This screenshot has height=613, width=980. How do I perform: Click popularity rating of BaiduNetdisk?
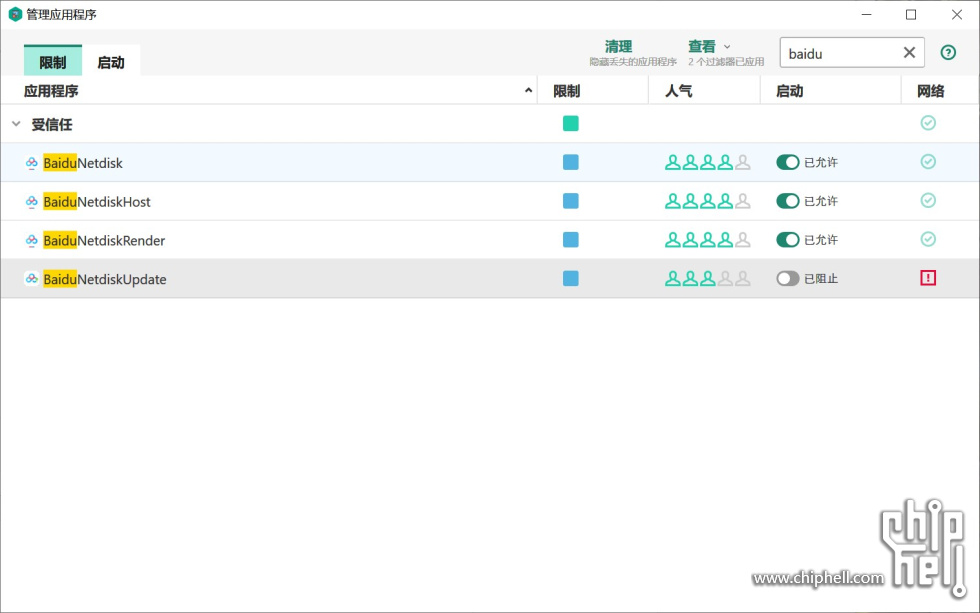(x=708, y=162)
